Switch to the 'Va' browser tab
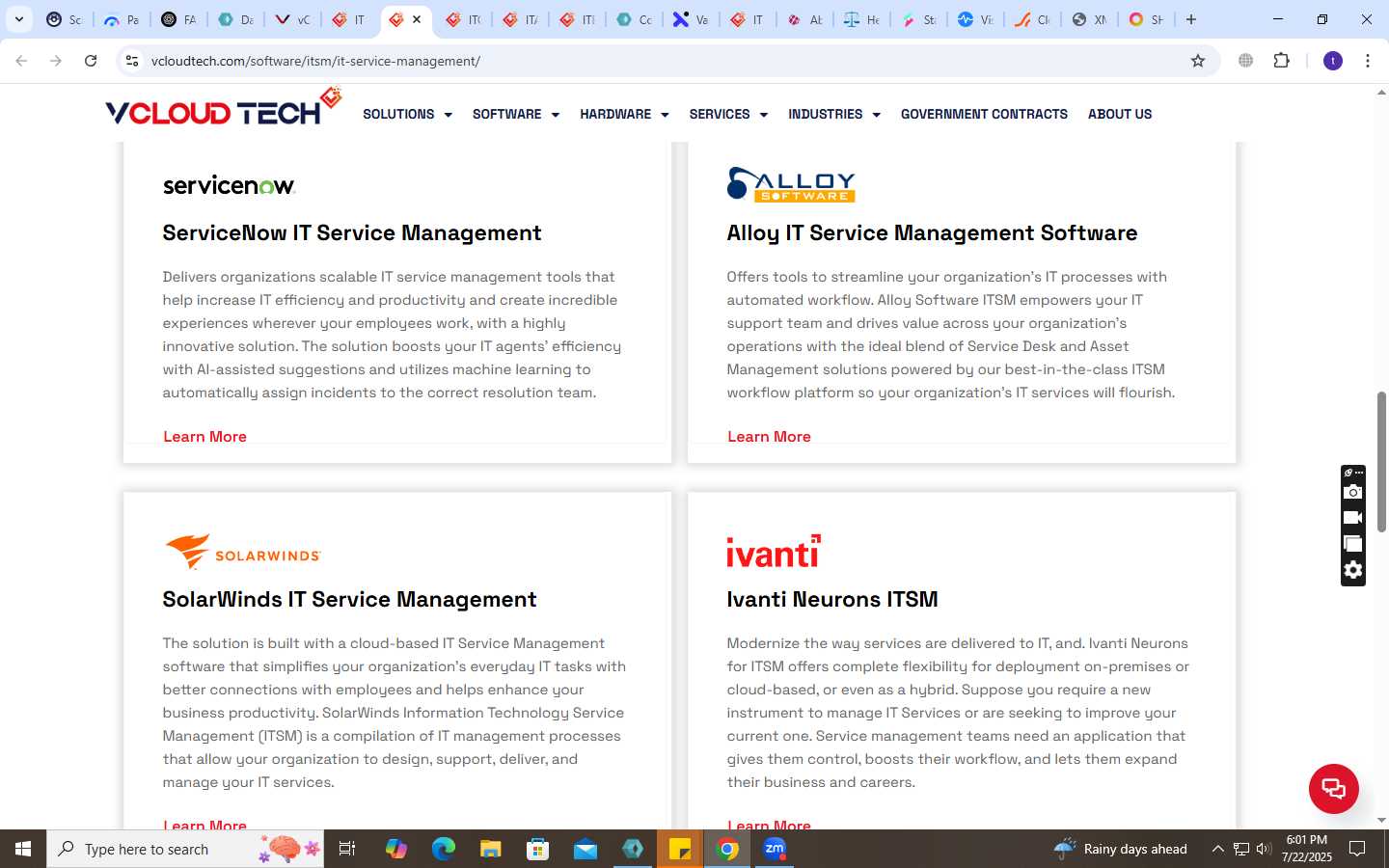Image resolution: width=1389 pixels, height=868 pixels. [x=691, y=19]
